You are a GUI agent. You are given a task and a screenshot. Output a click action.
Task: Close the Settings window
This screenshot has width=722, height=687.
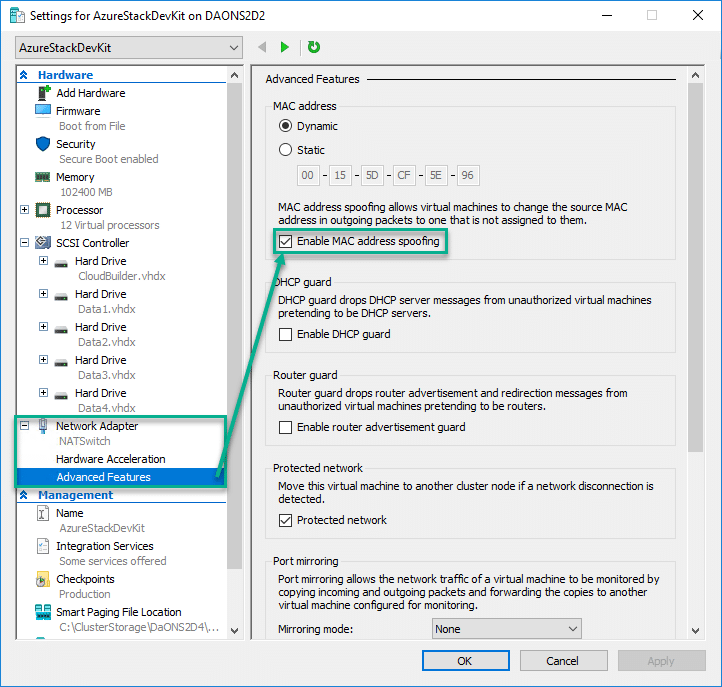[698, 15]
